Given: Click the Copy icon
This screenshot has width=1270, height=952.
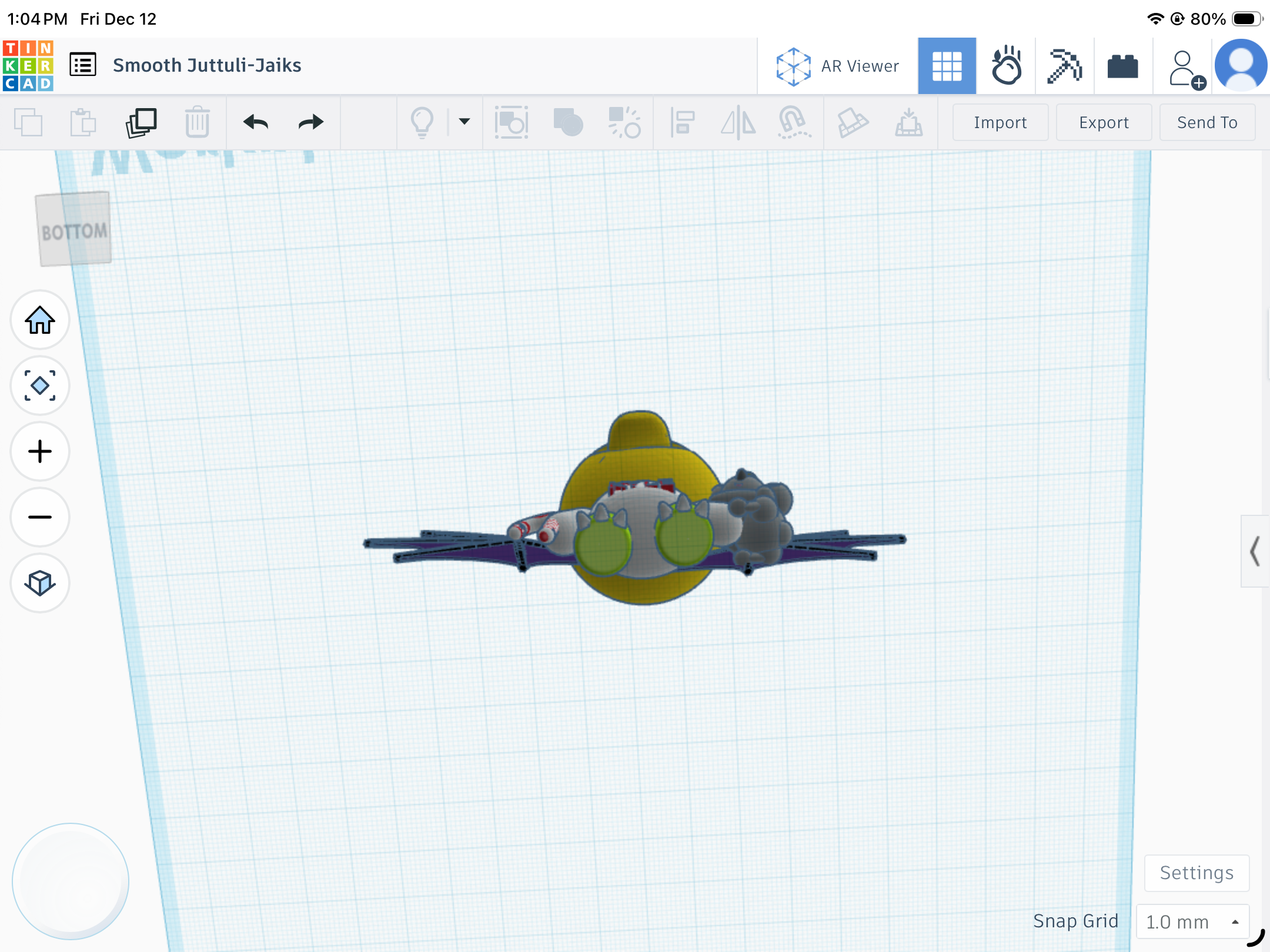Looking at the screenshot, I should pyautogui.click(x=28, y=122).
